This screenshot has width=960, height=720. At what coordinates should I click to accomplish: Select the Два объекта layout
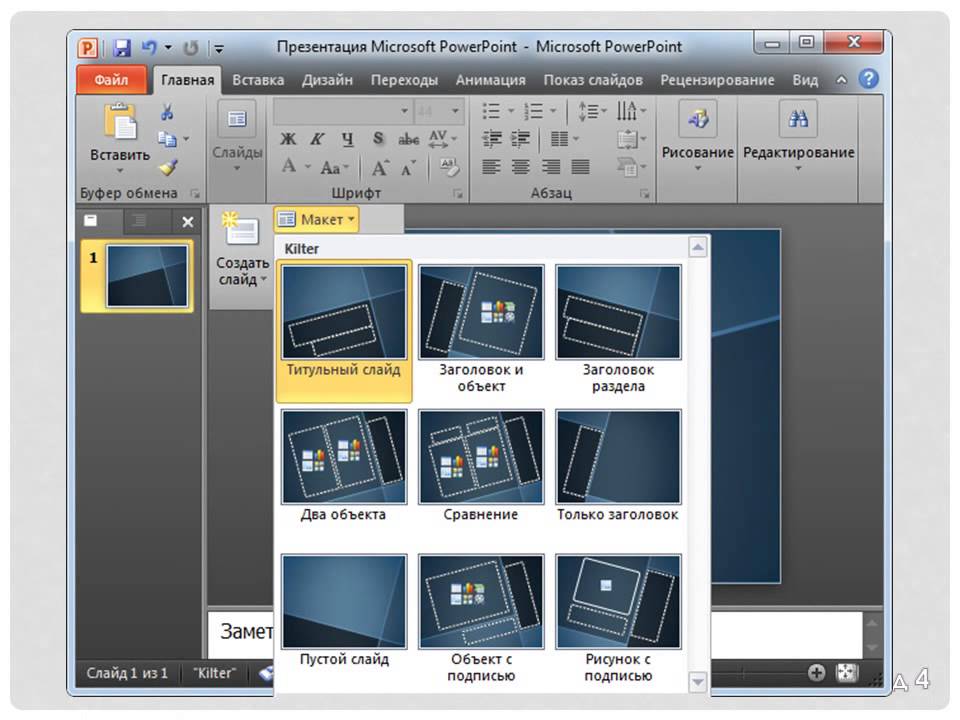coord(343,467)
